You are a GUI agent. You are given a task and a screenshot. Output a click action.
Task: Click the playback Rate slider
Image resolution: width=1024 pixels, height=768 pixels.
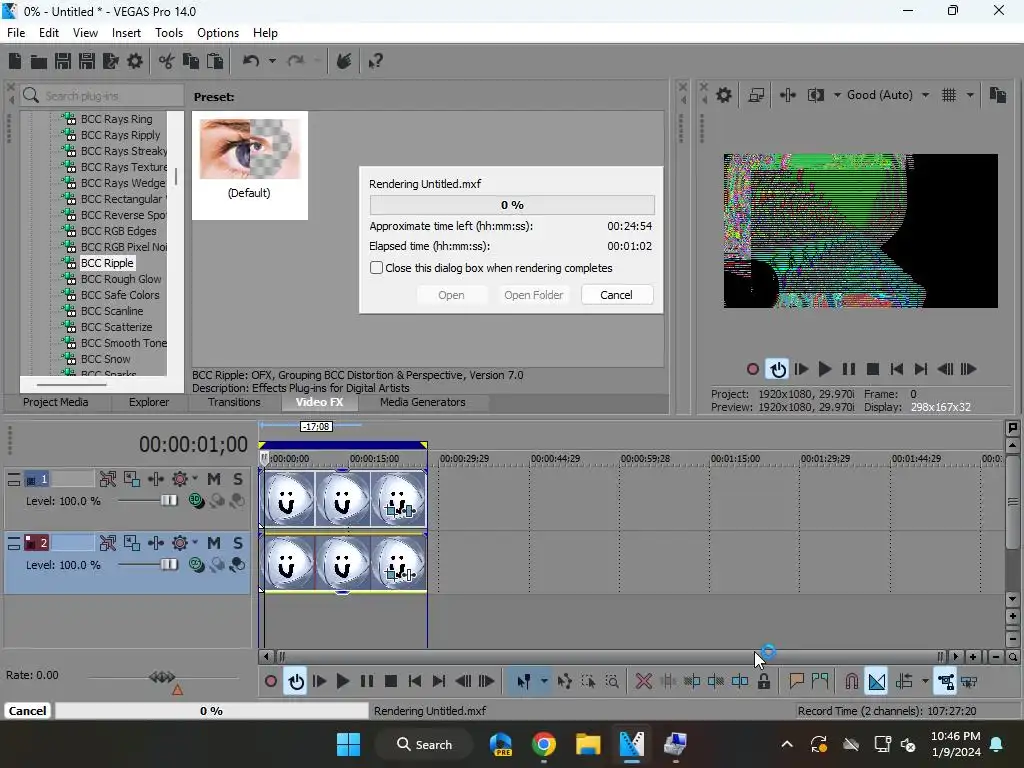162,677
